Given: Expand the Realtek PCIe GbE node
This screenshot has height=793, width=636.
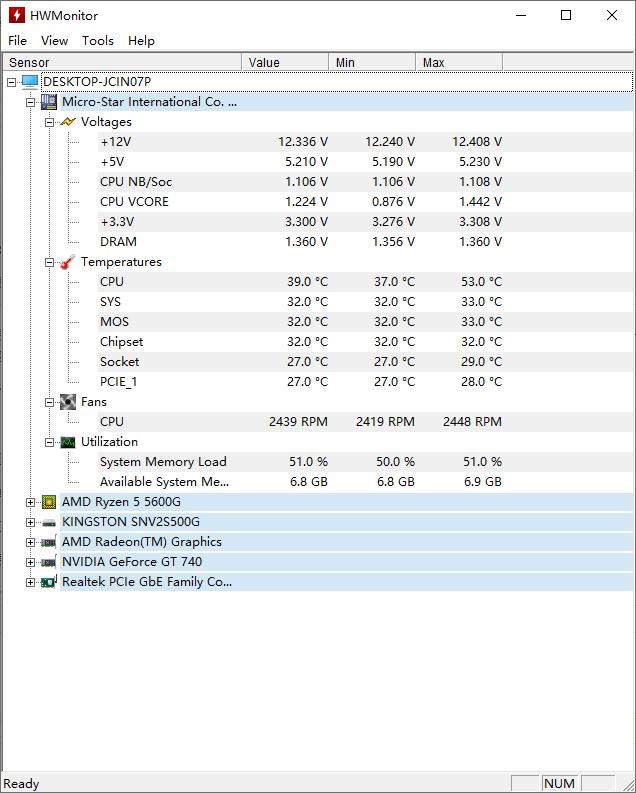Looking at the screenshot, I should click(31, 582).
